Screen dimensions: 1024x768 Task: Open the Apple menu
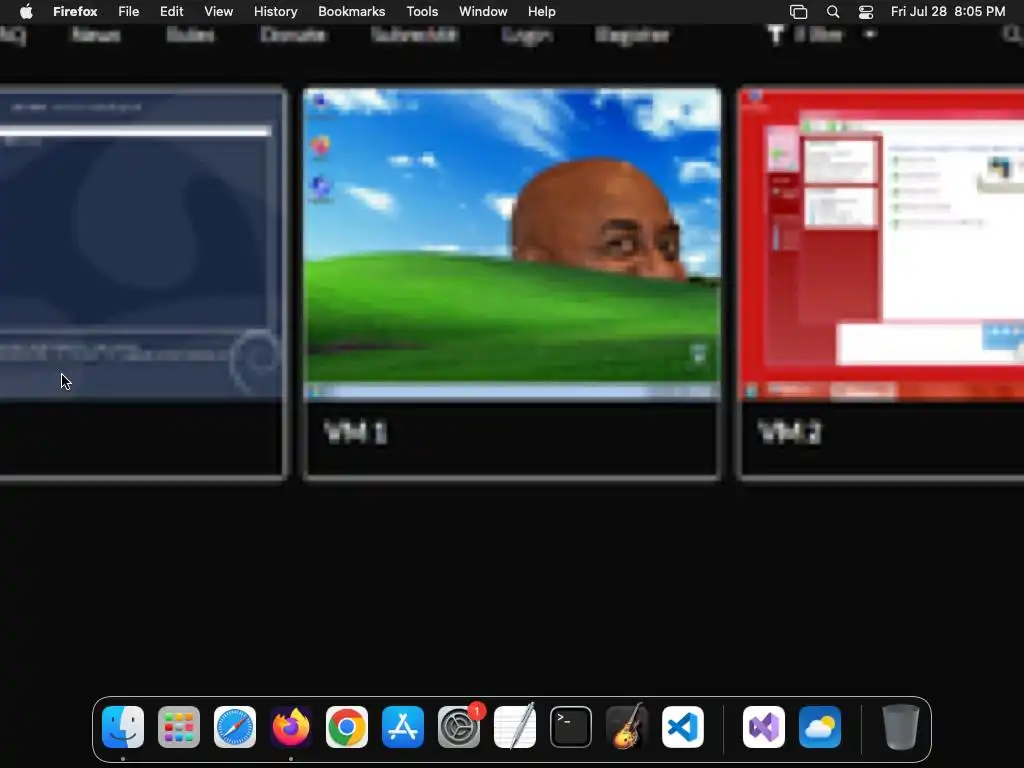pos(26,11)
